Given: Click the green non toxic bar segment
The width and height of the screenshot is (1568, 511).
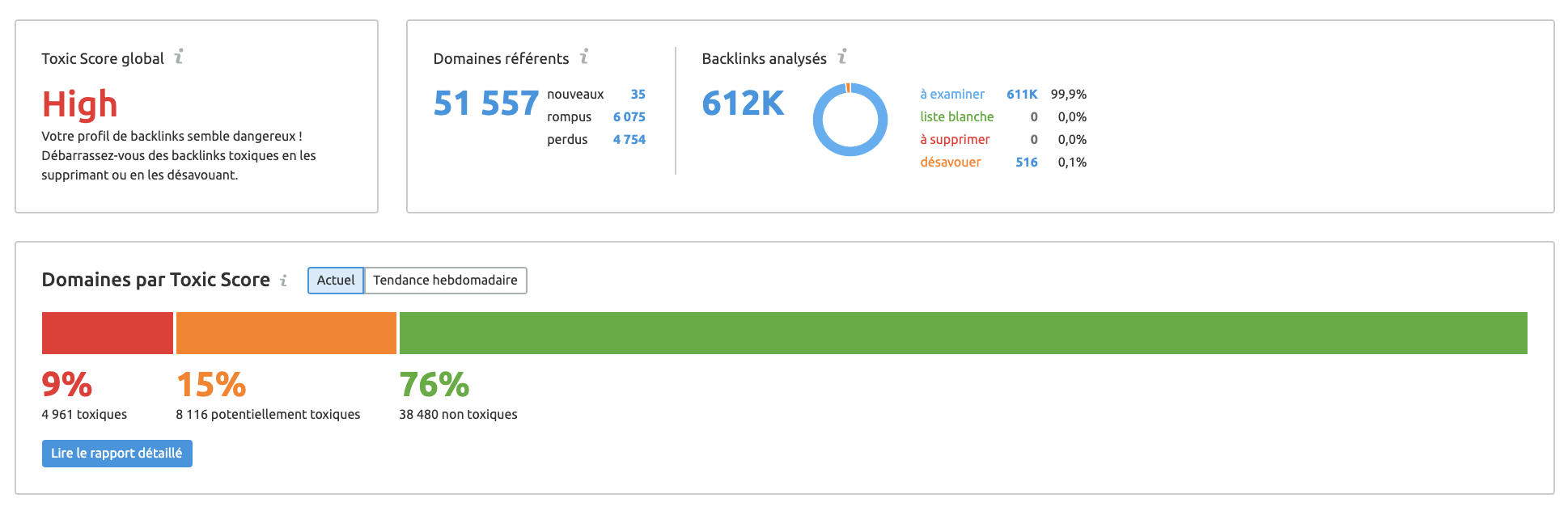Looking at the screenshot, I should tap(964, 333).
